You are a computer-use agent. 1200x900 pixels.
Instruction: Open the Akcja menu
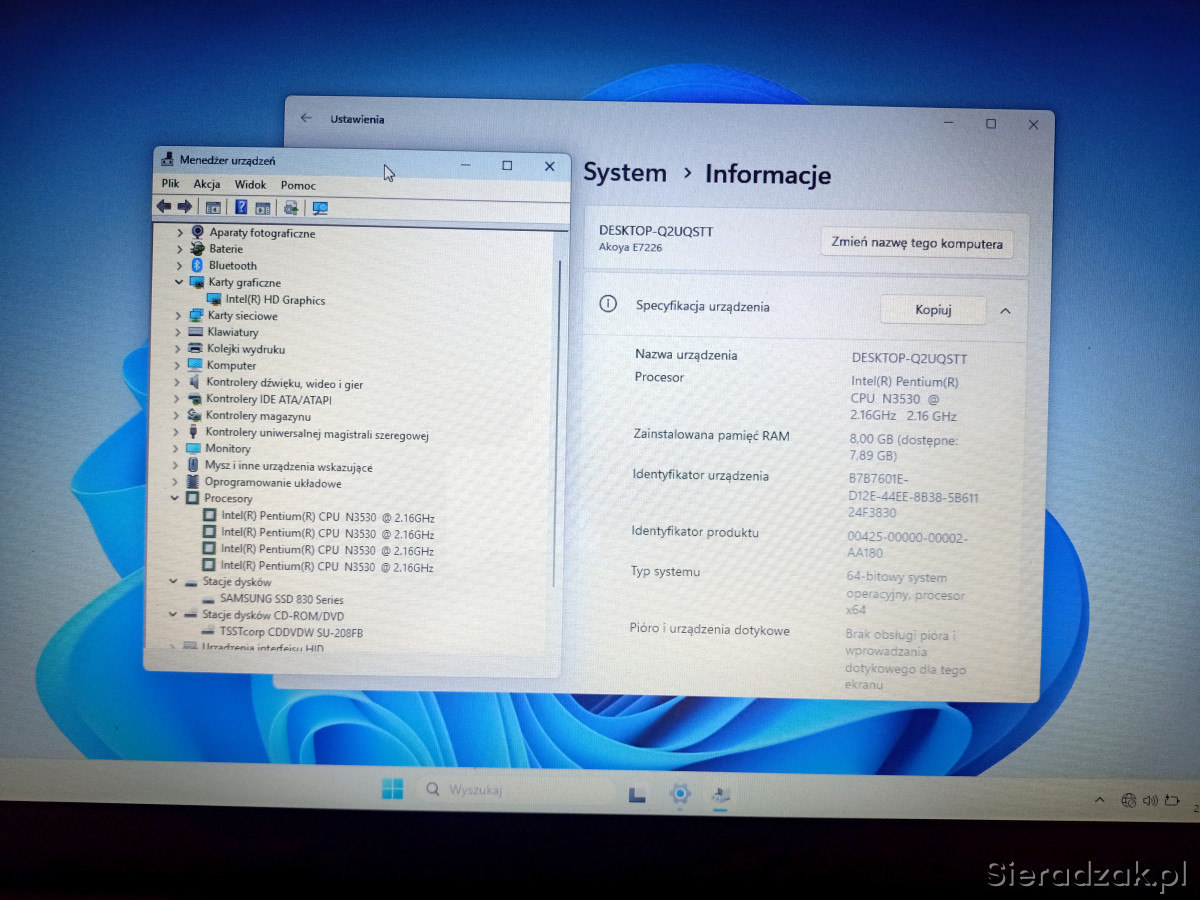(x=207, y=184)
